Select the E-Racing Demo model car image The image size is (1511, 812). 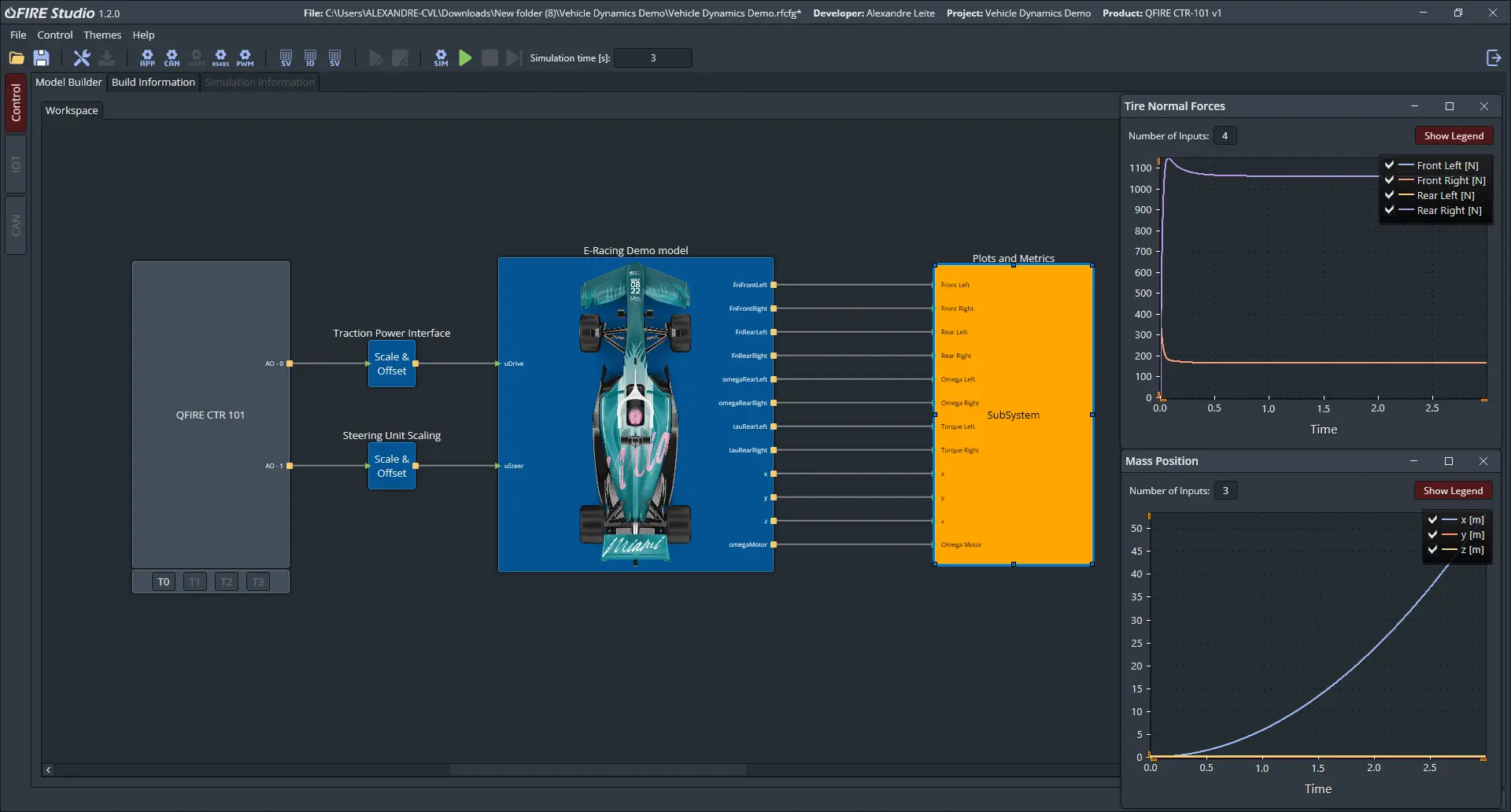coord(636,415)
